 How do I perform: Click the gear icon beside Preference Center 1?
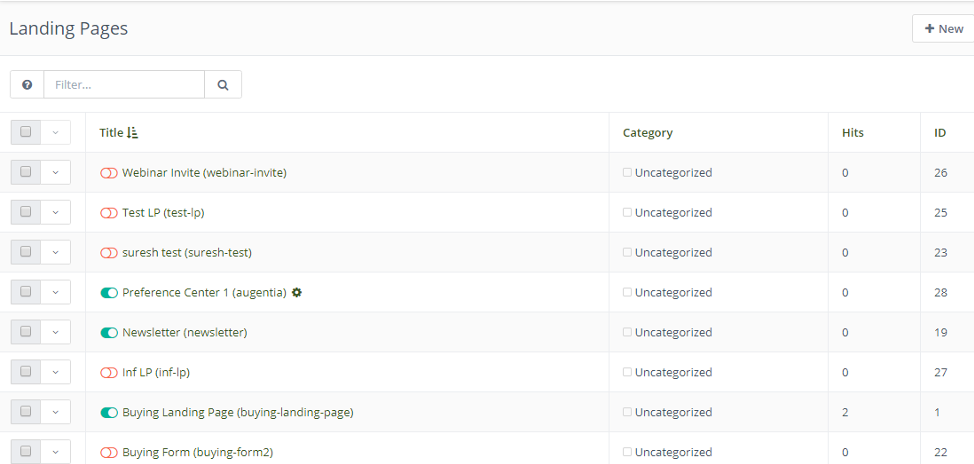(x=297, y=292)
